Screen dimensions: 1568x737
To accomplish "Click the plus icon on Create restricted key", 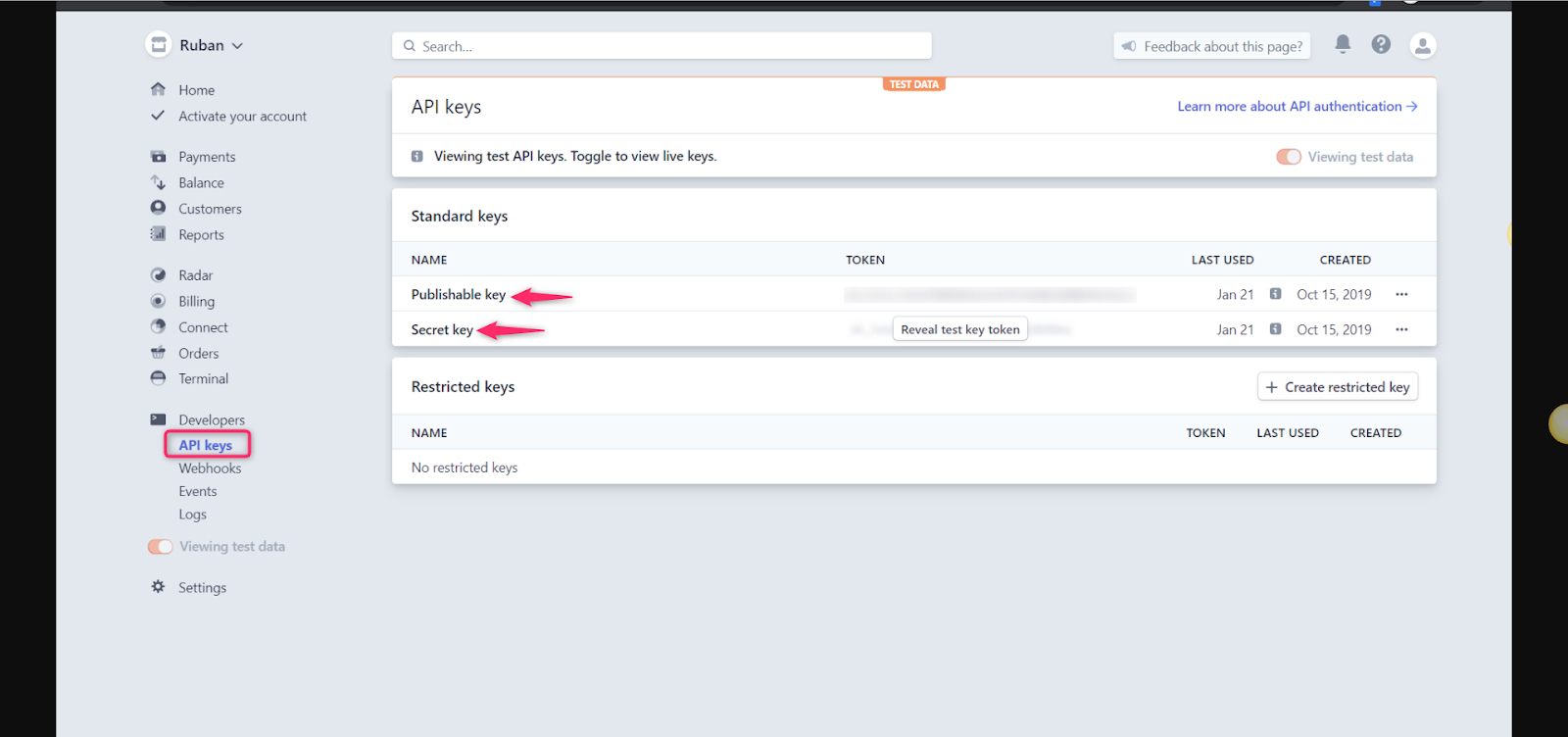I will (x=1272, y=387).
